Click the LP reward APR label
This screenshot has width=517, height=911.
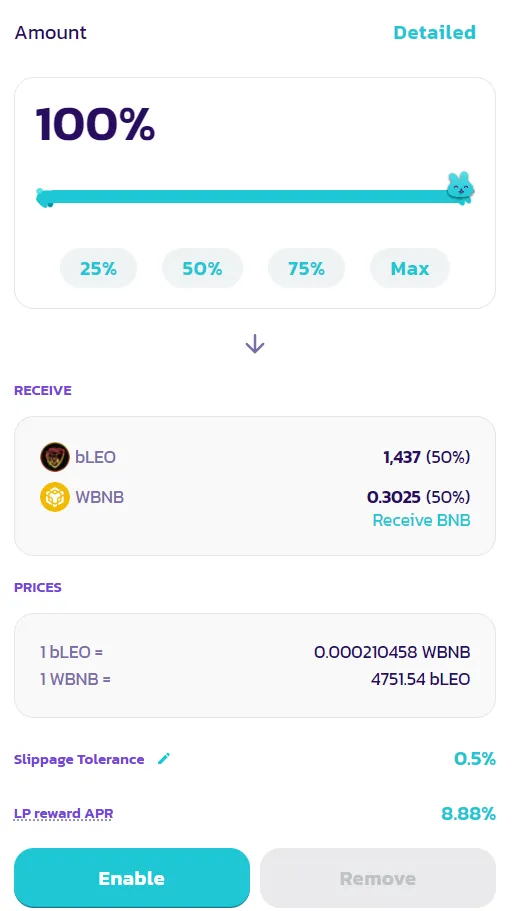[x=63, y=813]
